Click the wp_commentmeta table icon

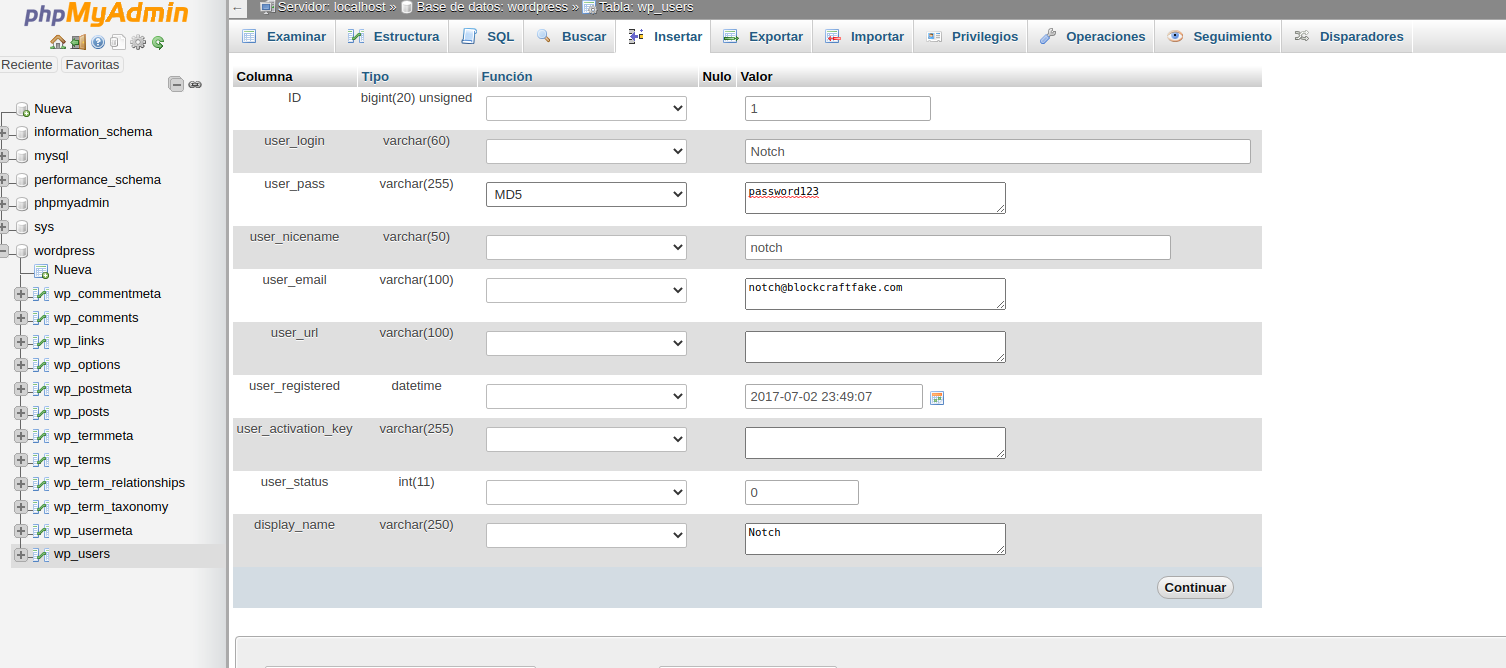tap(41, 294)
